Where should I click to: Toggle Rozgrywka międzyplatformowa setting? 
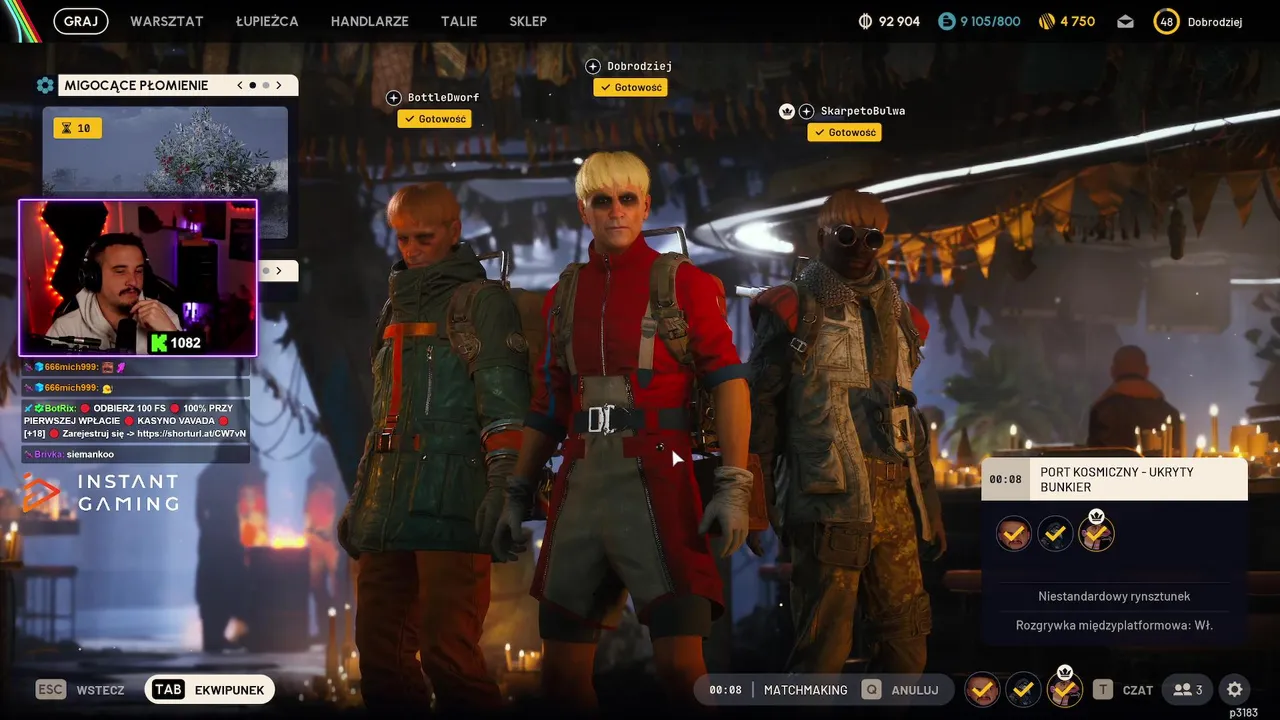click(1114, 625)
